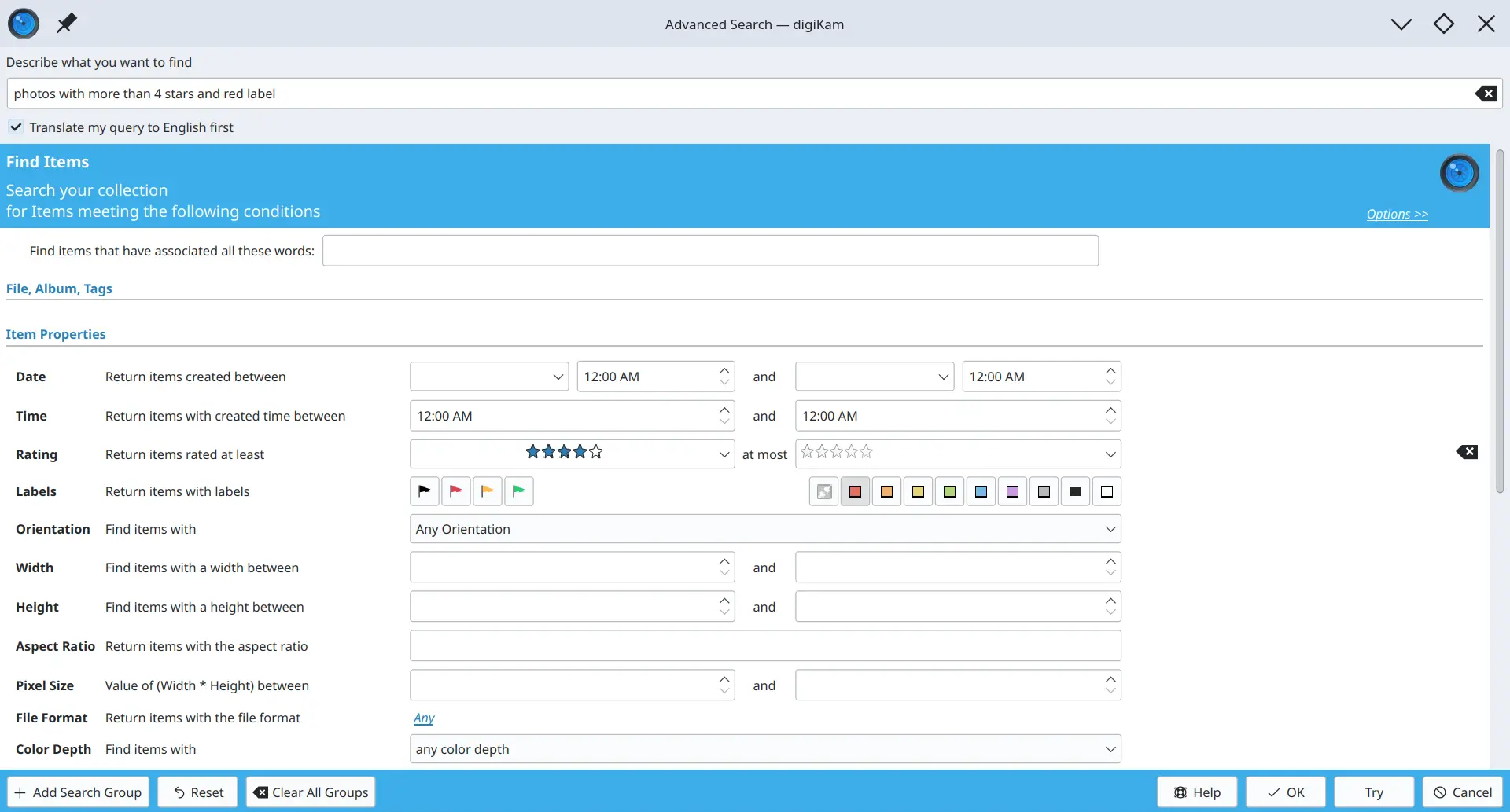Screen dimensions: 1510x812
Task: Click Add Search Group button
Action: point(78,792)
